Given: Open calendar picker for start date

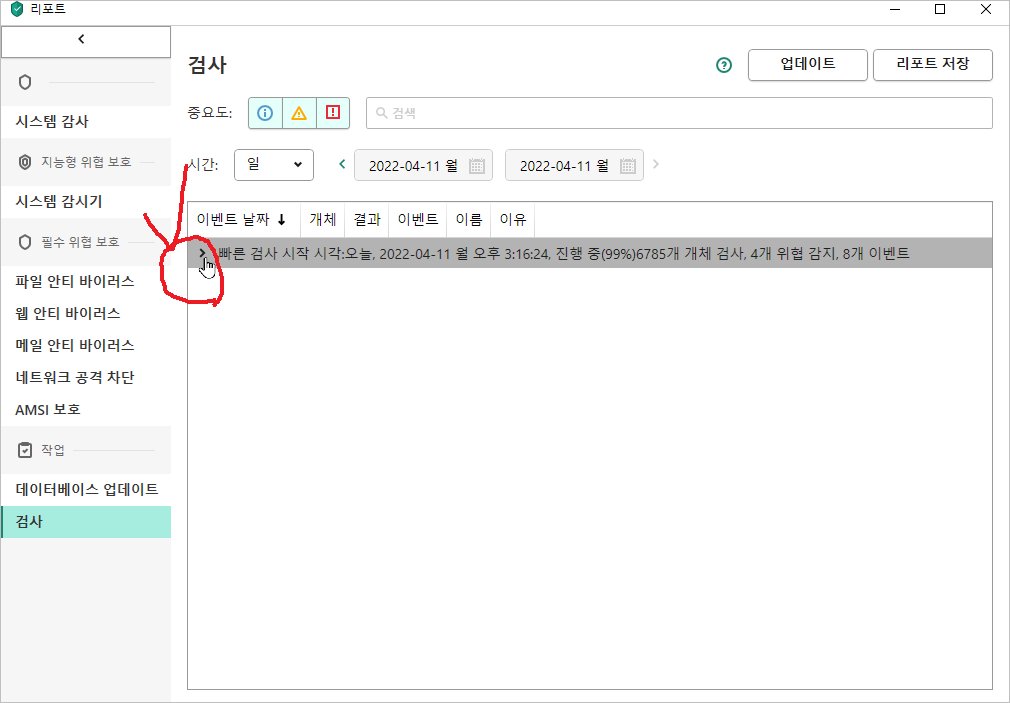Looking at the screenshot, I should coord(477,166).
